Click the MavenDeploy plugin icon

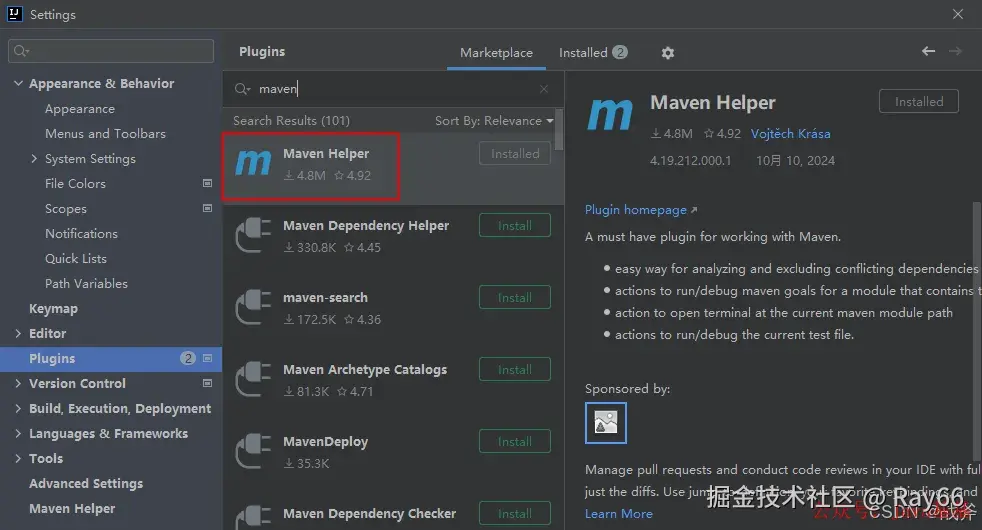pos(253,451)
